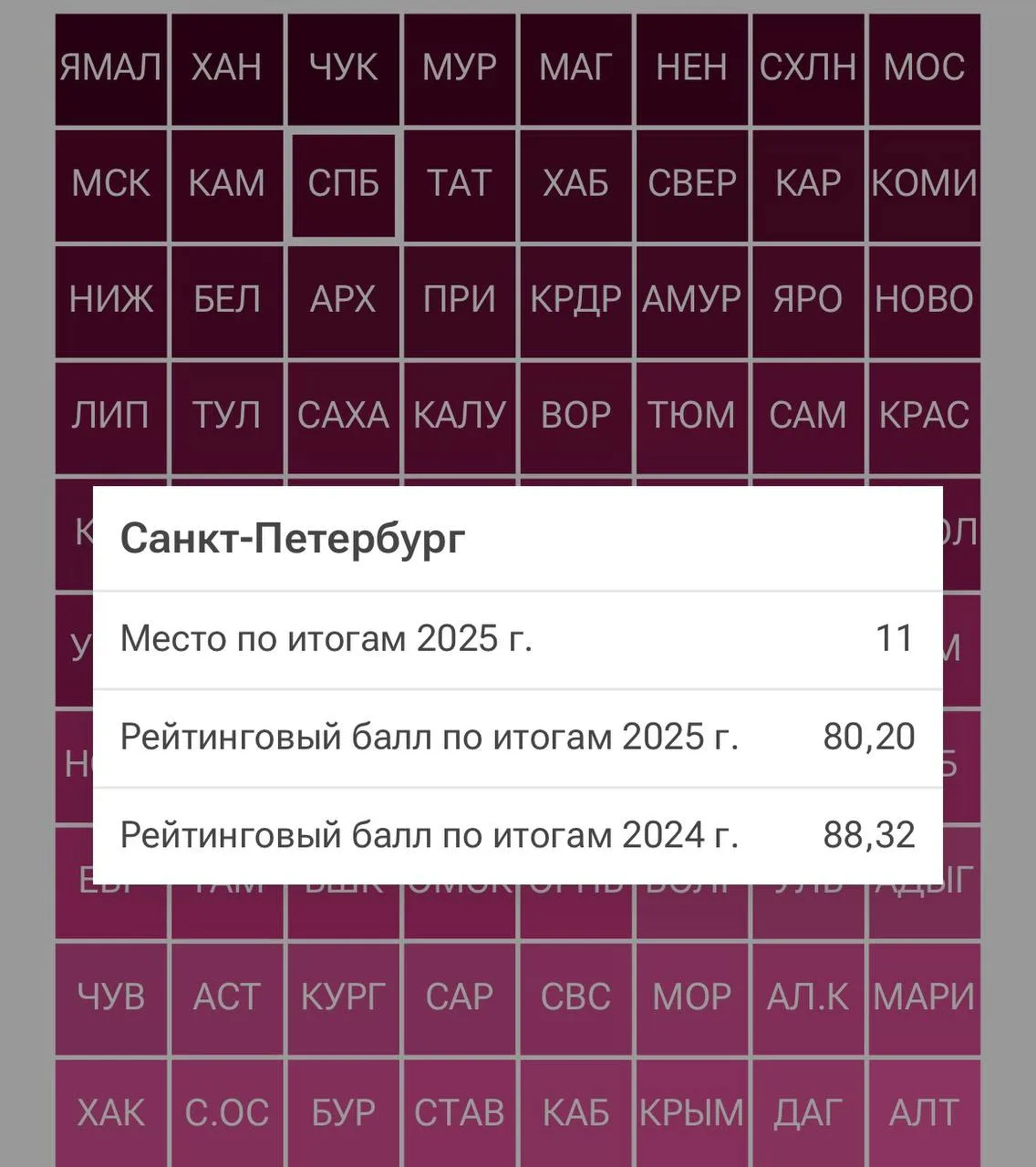Select the КРАС region tile

[x=924, y=417]
